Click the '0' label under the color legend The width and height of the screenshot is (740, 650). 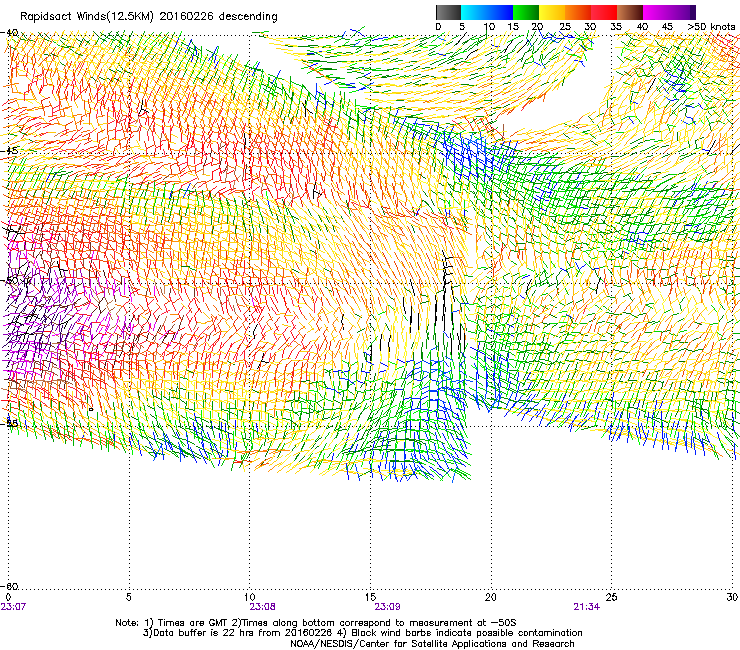pyautogui.click(x=438, y=27)
